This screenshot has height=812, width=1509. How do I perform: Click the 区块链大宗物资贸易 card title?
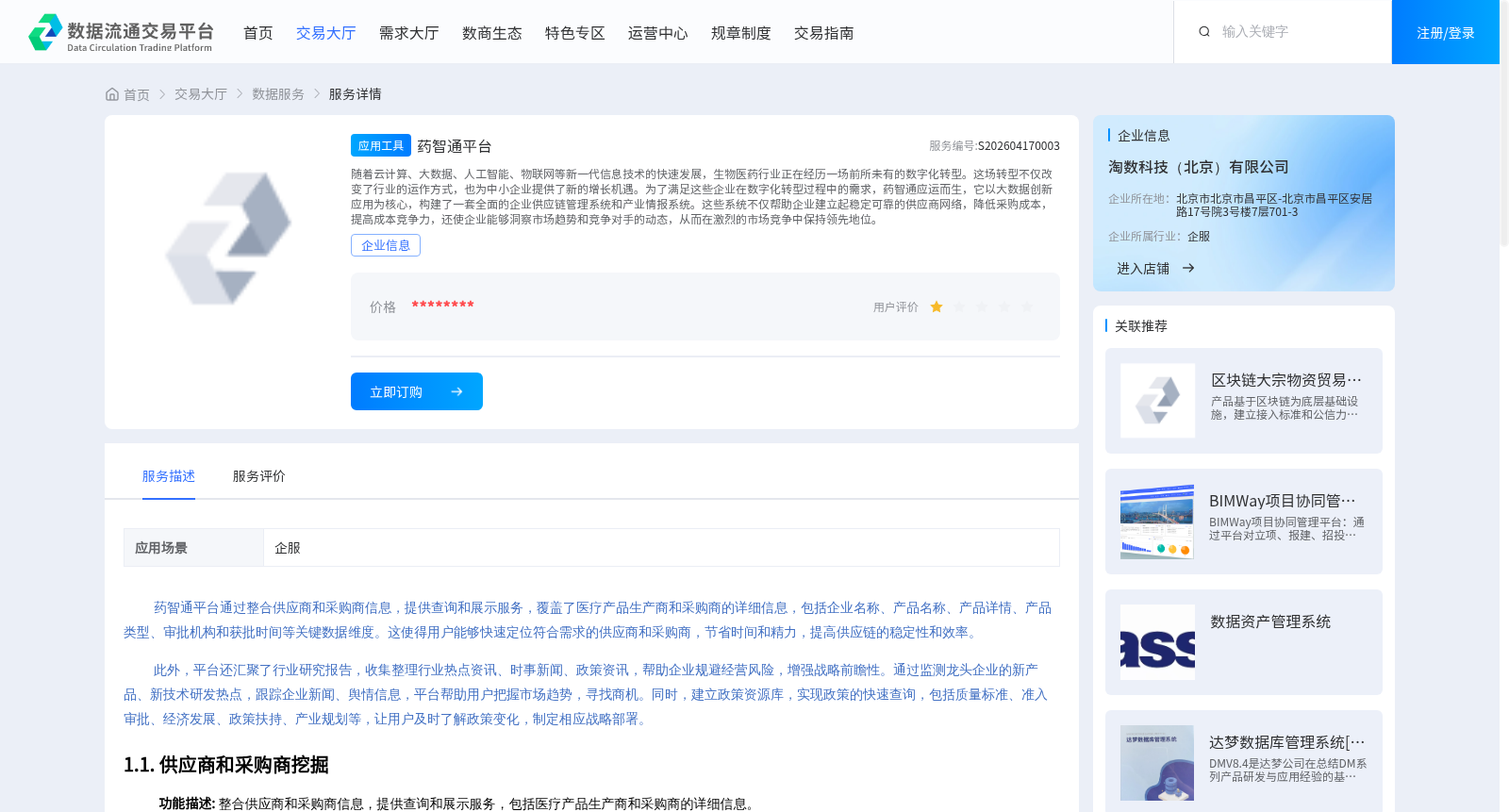1286,380
